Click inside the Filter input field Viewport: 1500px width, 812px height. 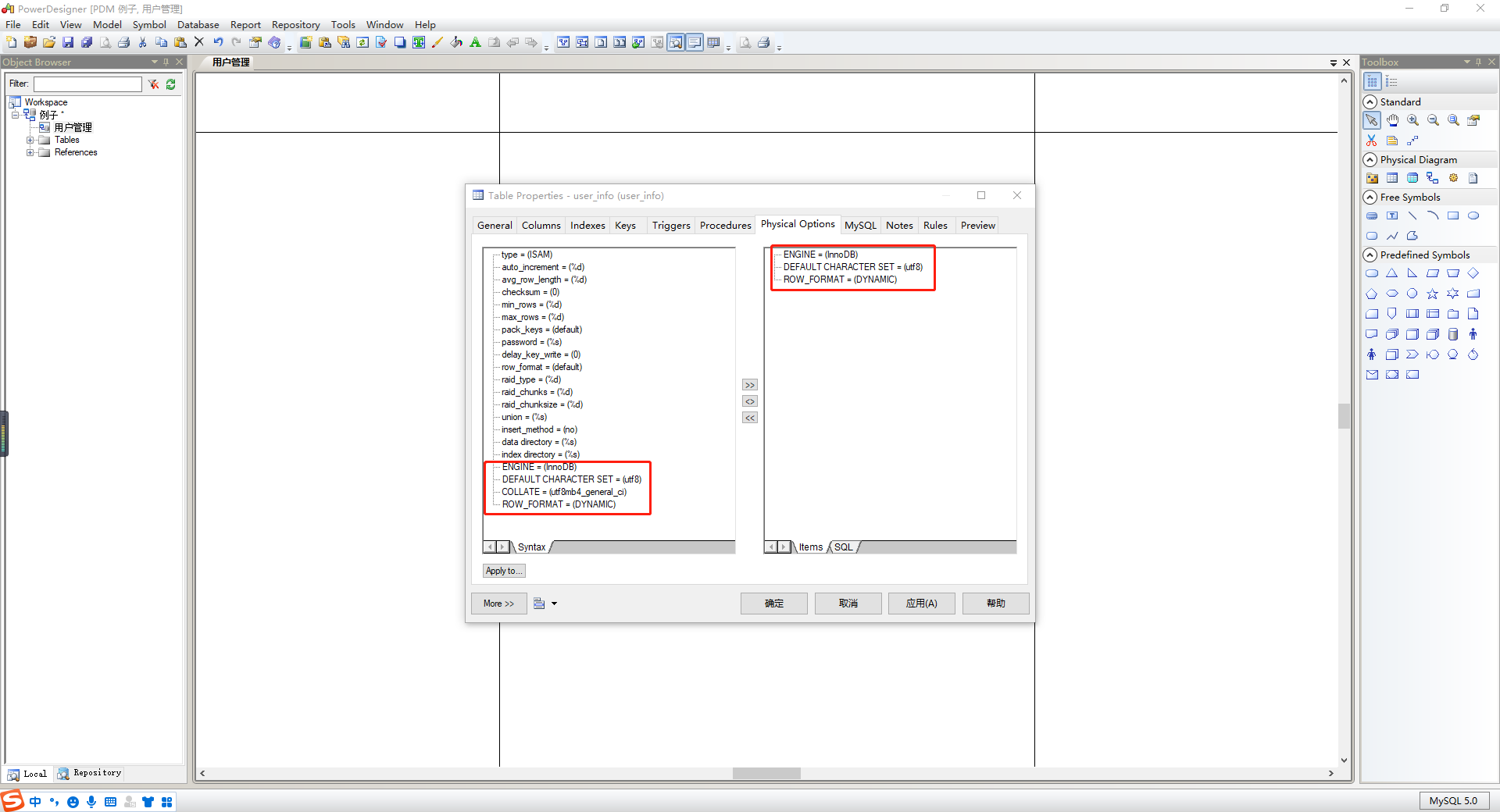86,84
